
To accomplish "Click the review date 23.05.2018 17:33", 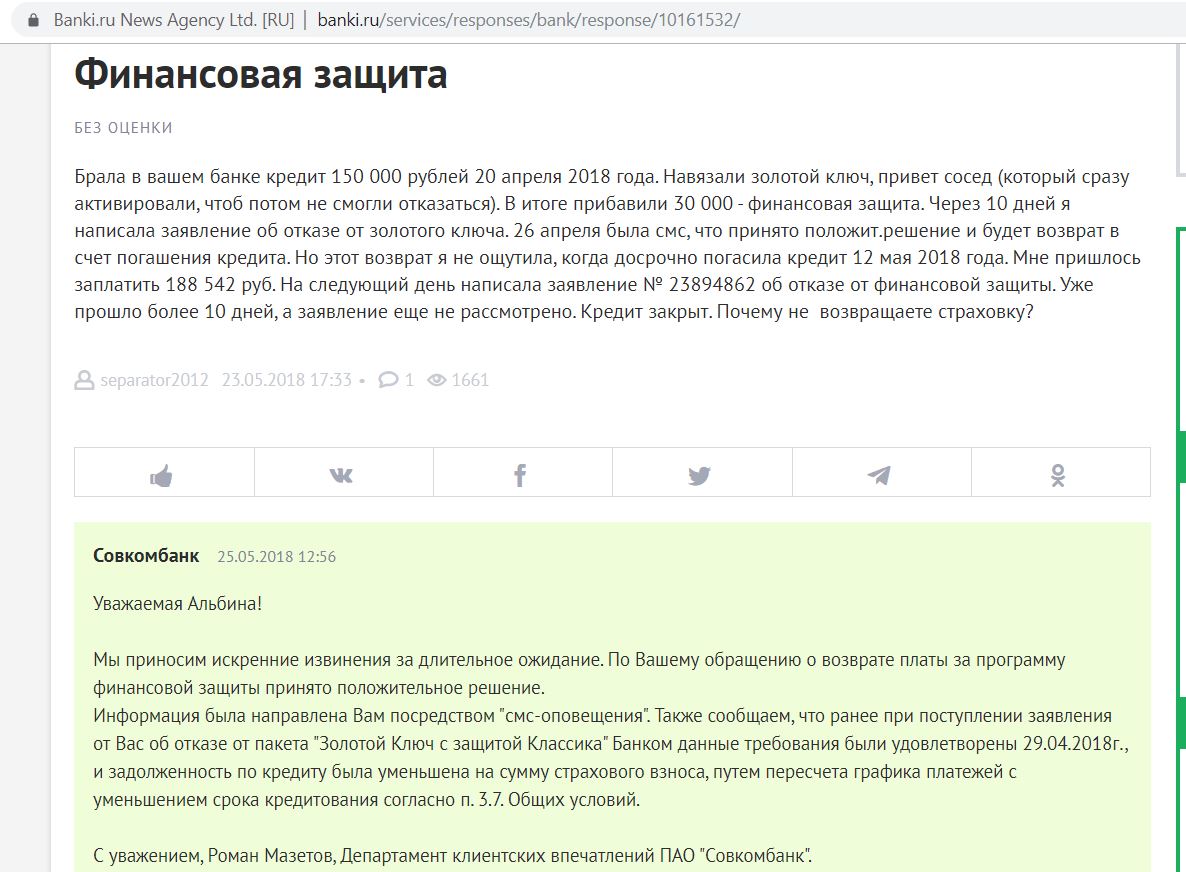I will coord(286,380).
